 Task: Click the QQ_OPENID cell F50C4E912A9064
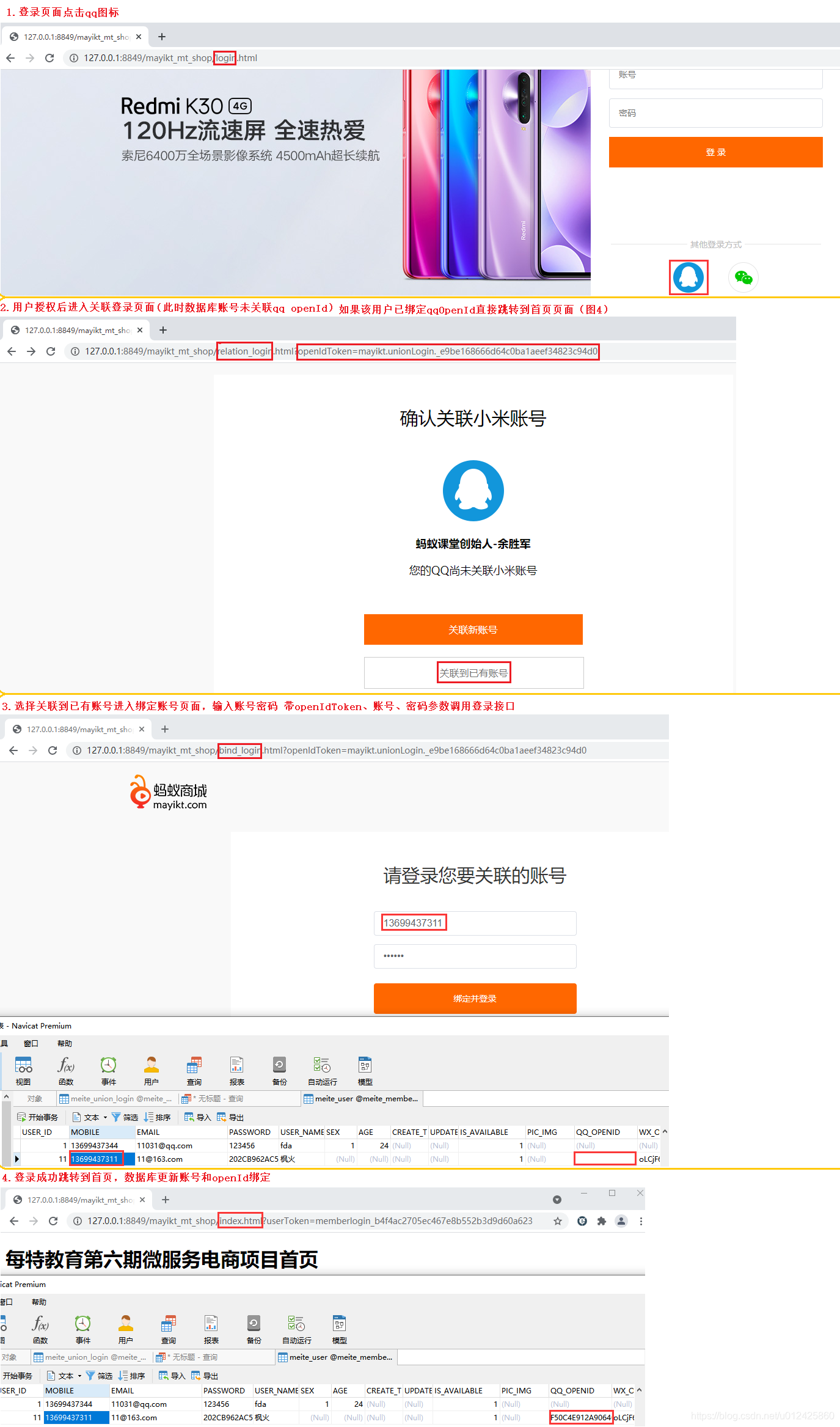pos(580,1417)
